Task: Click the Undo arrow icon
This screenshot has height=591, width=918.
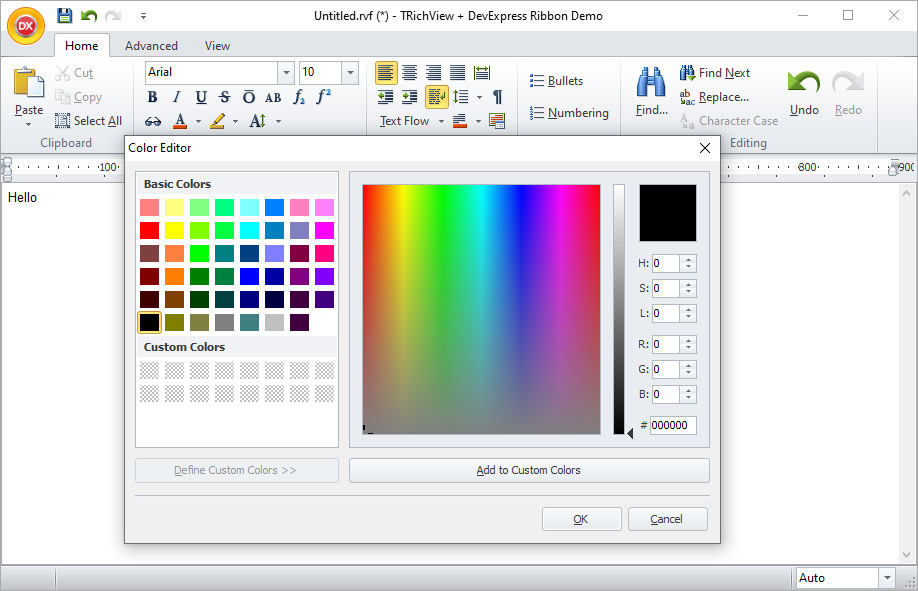Action: (x=803, y=82)
